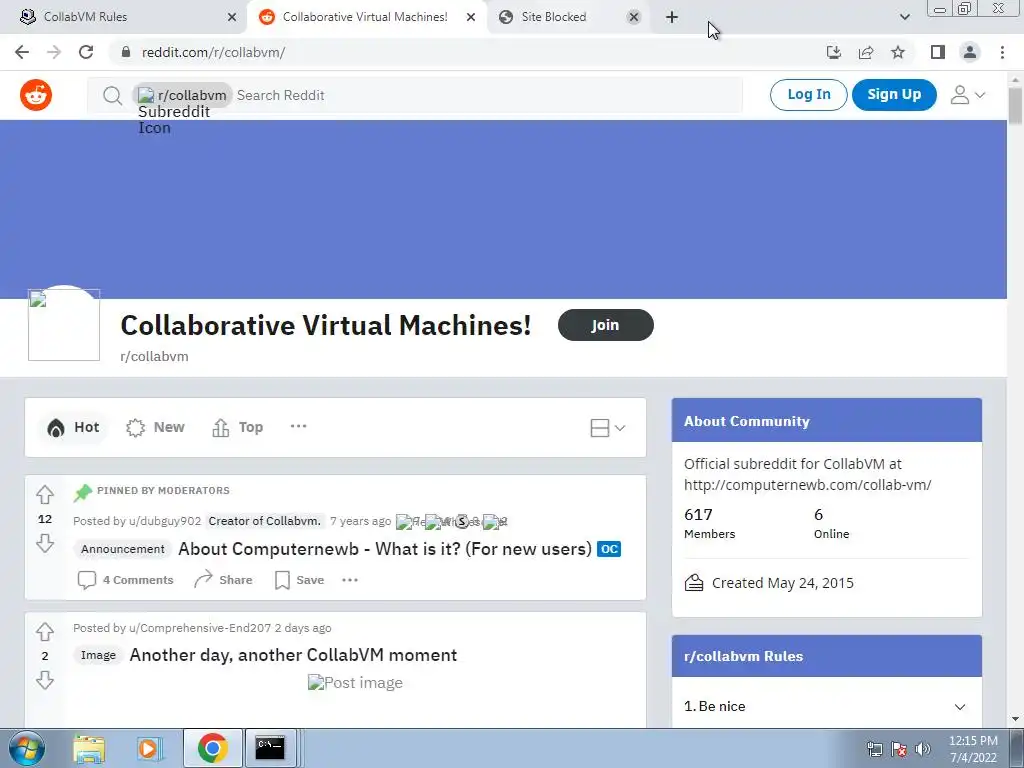
Task: Downvote Another day, another CollabVM moment post
Action: click(x=44, y=680)
